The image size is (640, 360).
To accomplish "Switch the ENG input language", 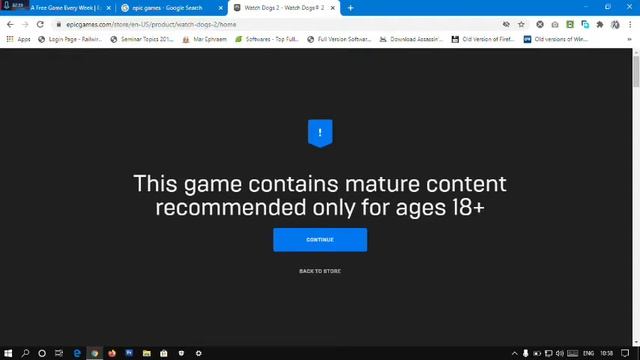I will point(589,353).
